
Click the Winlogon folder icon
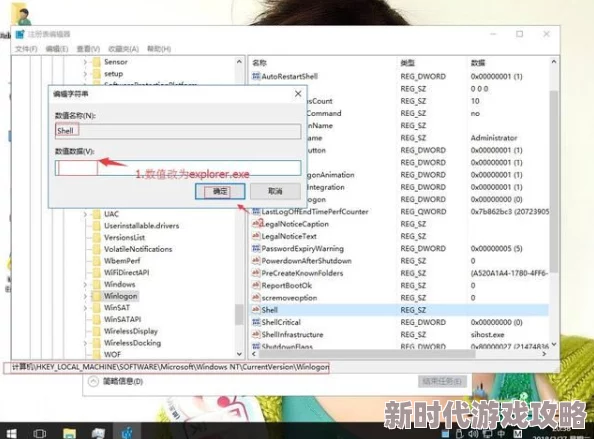click(x=97, y=296)
